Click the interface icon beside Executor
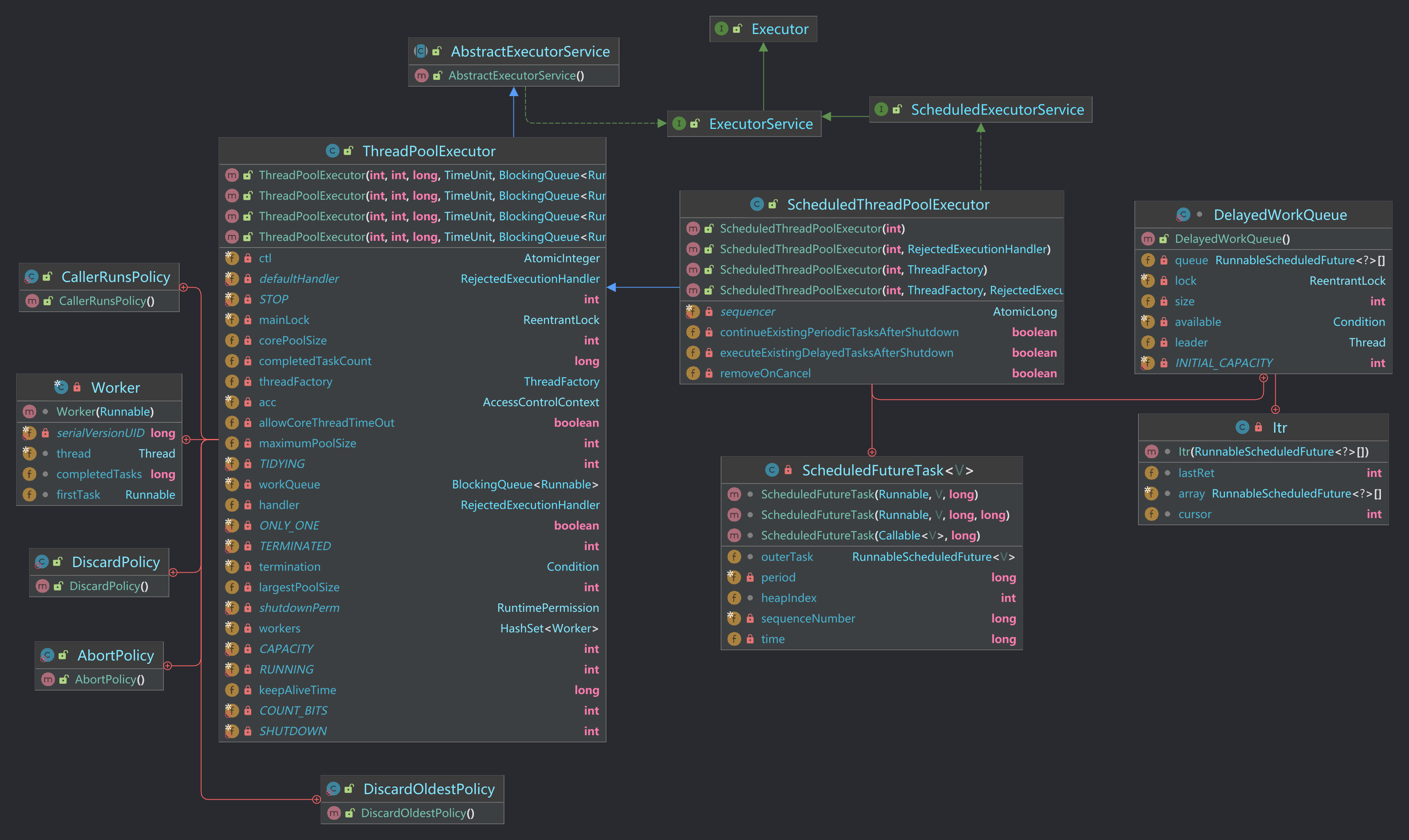 (x=721, y=29)
